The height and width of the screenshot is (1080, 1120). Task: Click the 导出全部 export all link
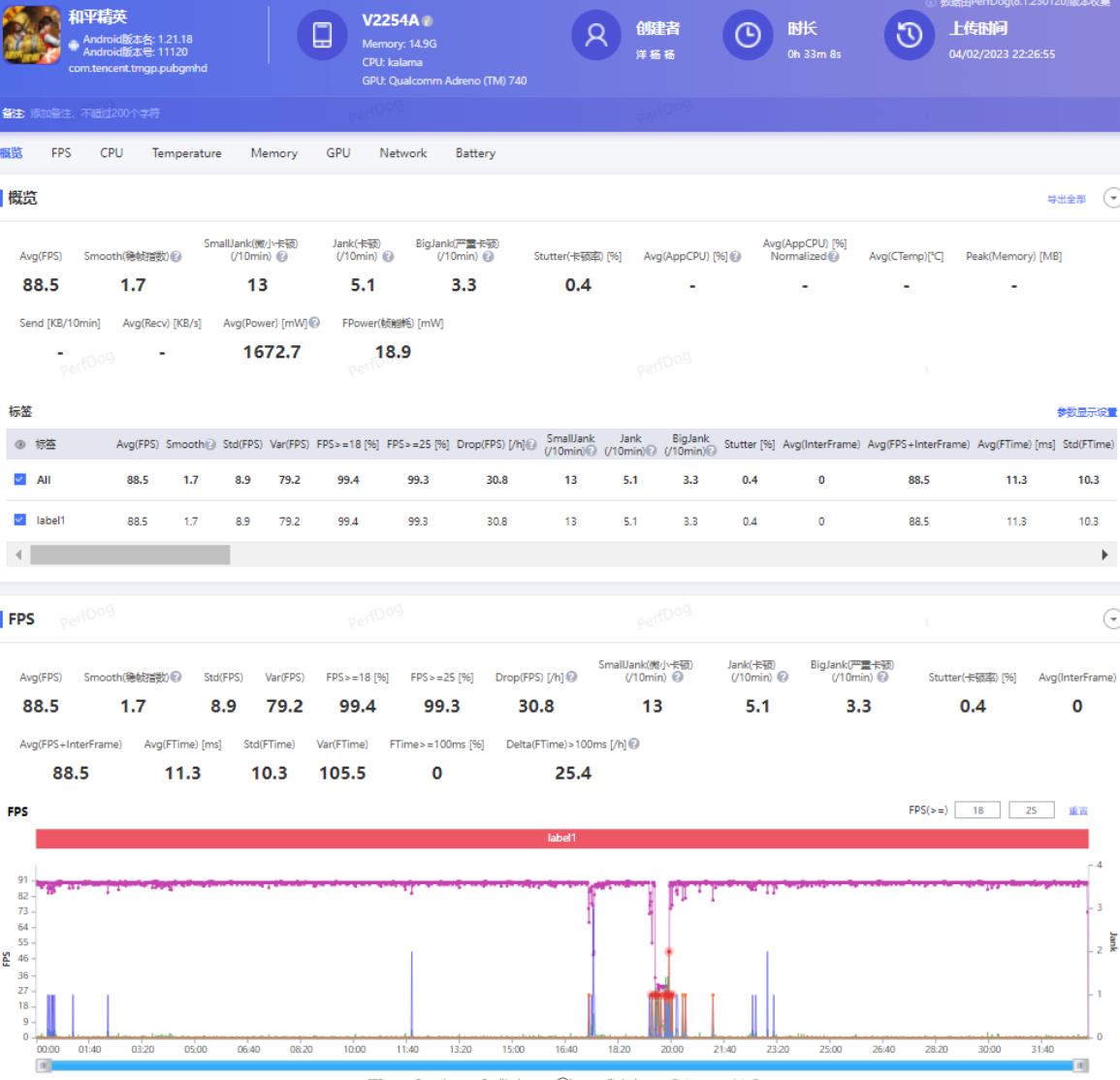coord(1066,200)
